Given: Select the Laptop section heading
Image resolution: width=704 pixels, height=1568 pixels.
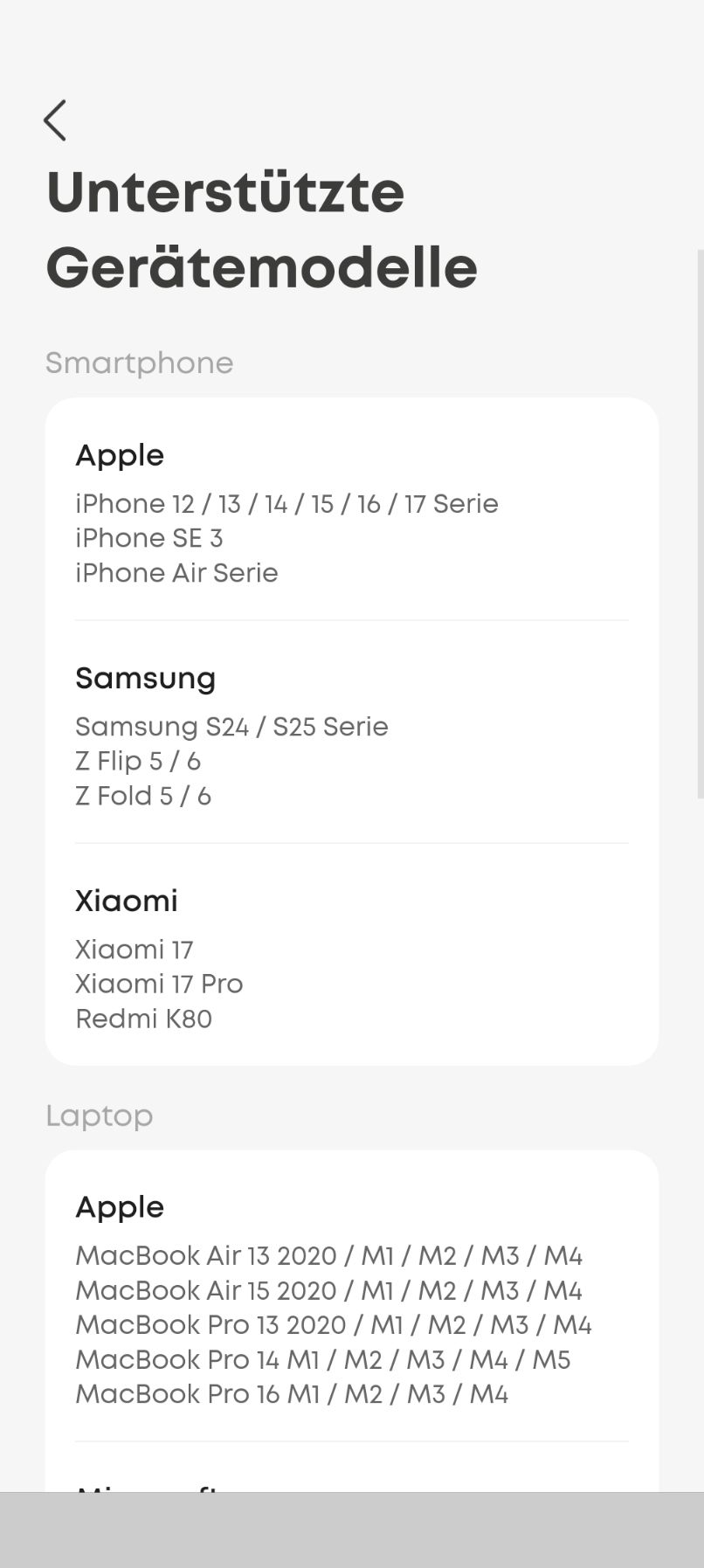Looking at the screenshot, I should tap(99, 1116).
